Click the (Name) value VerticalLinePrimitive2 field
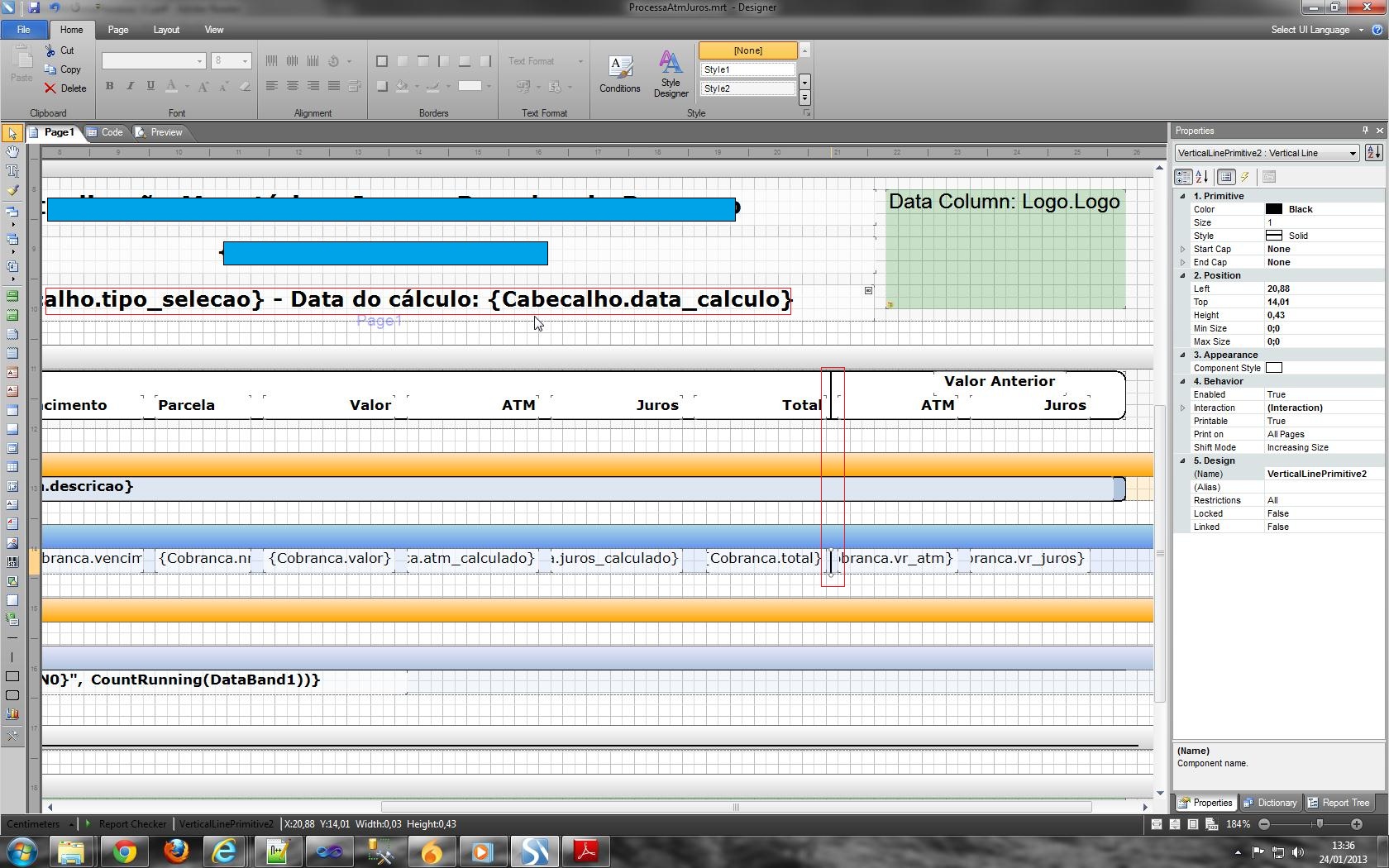This screenshot has height=868, width=1389. (1323, 474)
